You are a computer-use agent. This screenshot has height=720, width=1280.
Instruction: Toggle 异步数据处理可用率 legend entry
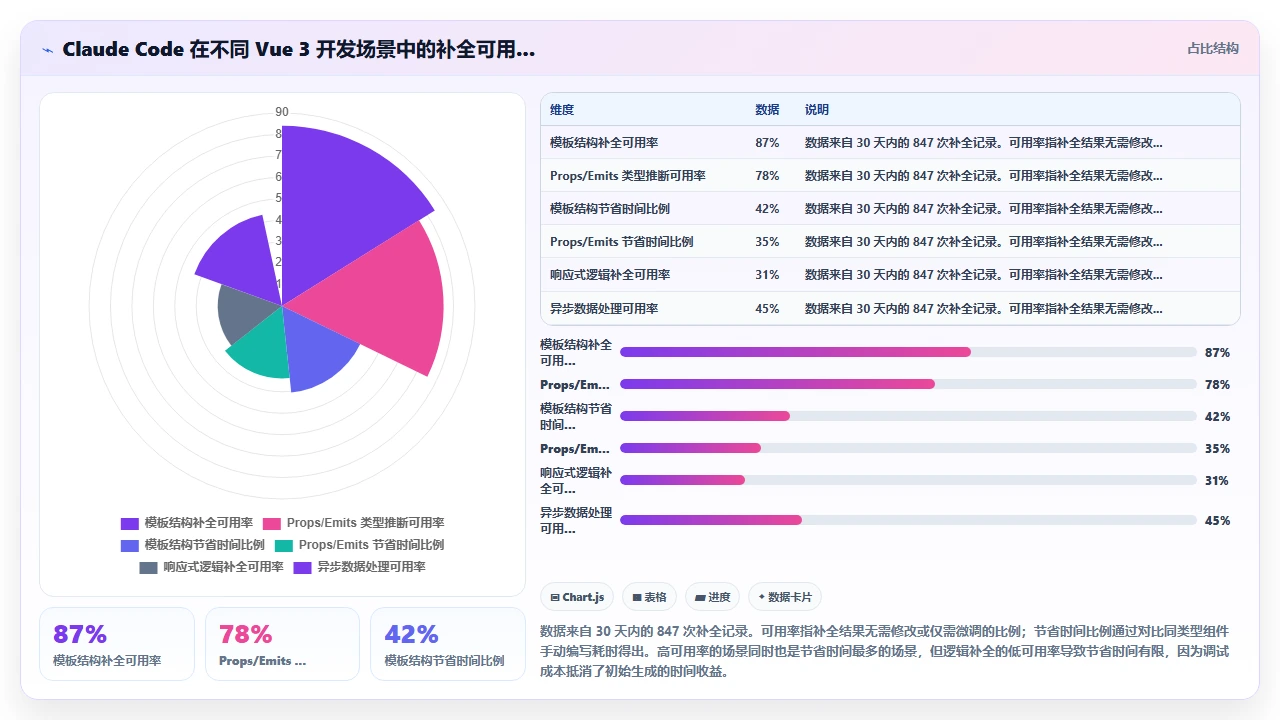pyautogui.click(x=359, y=567)
